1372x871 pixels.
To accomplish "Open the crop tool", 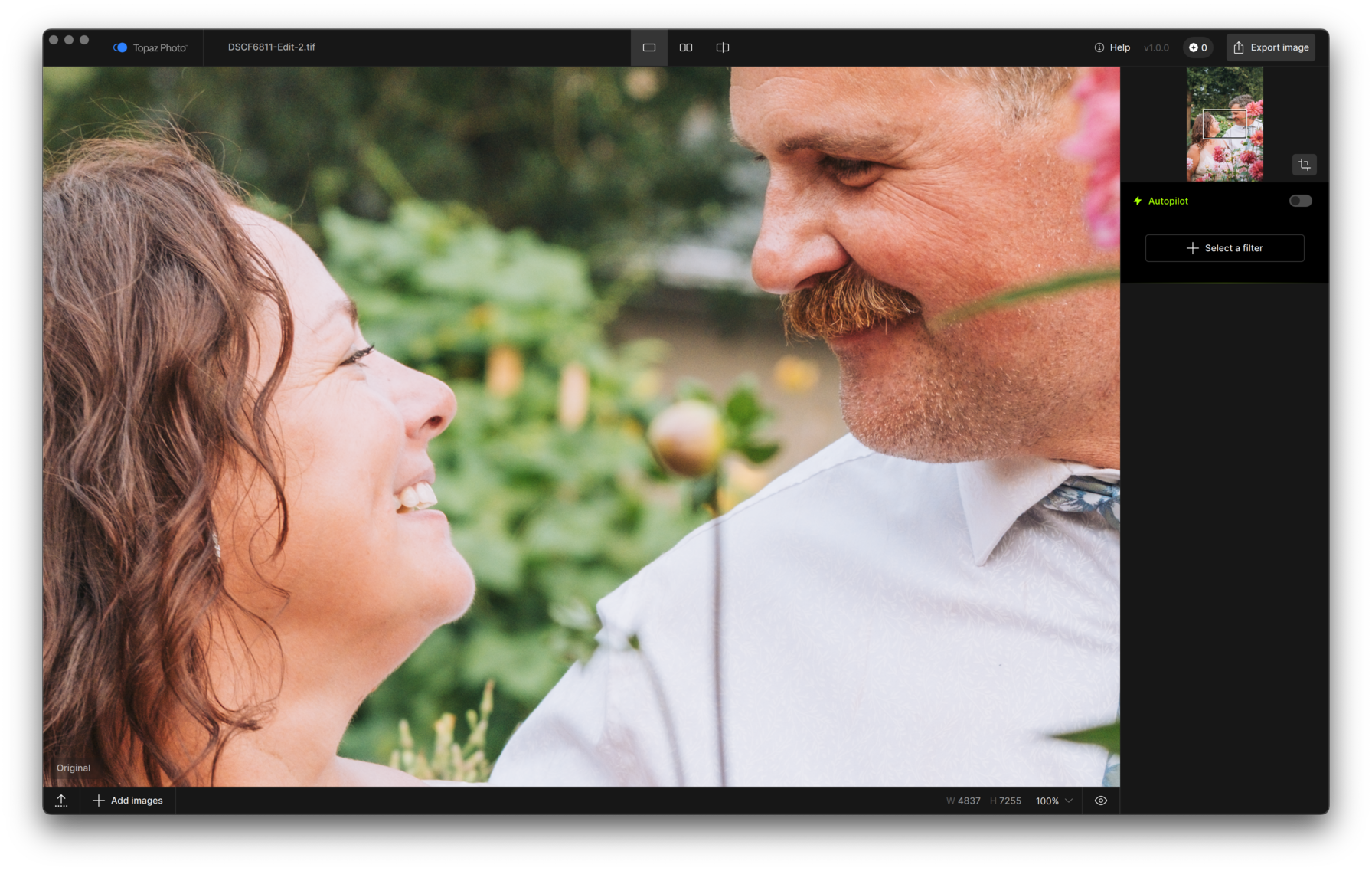I will coord(1304,165).
